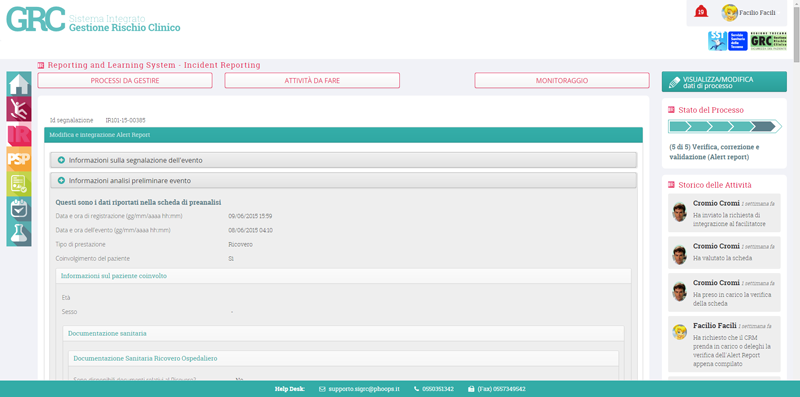Screen dimensions: 800x397
Task: Open the red notifications bell showing 19
Action: 701,11
